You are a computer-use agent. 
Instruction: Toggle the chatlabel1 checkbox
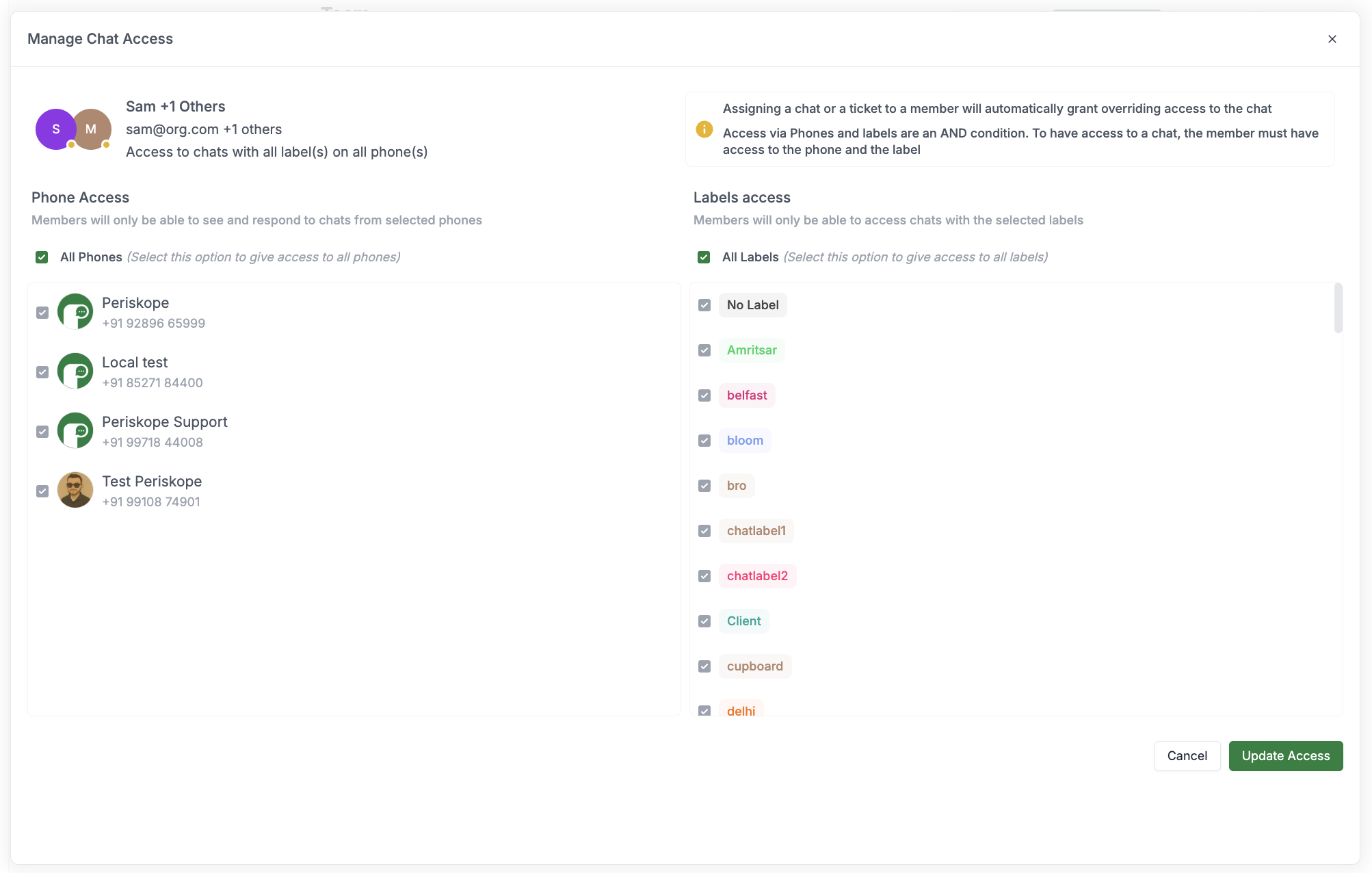[704, 530]
